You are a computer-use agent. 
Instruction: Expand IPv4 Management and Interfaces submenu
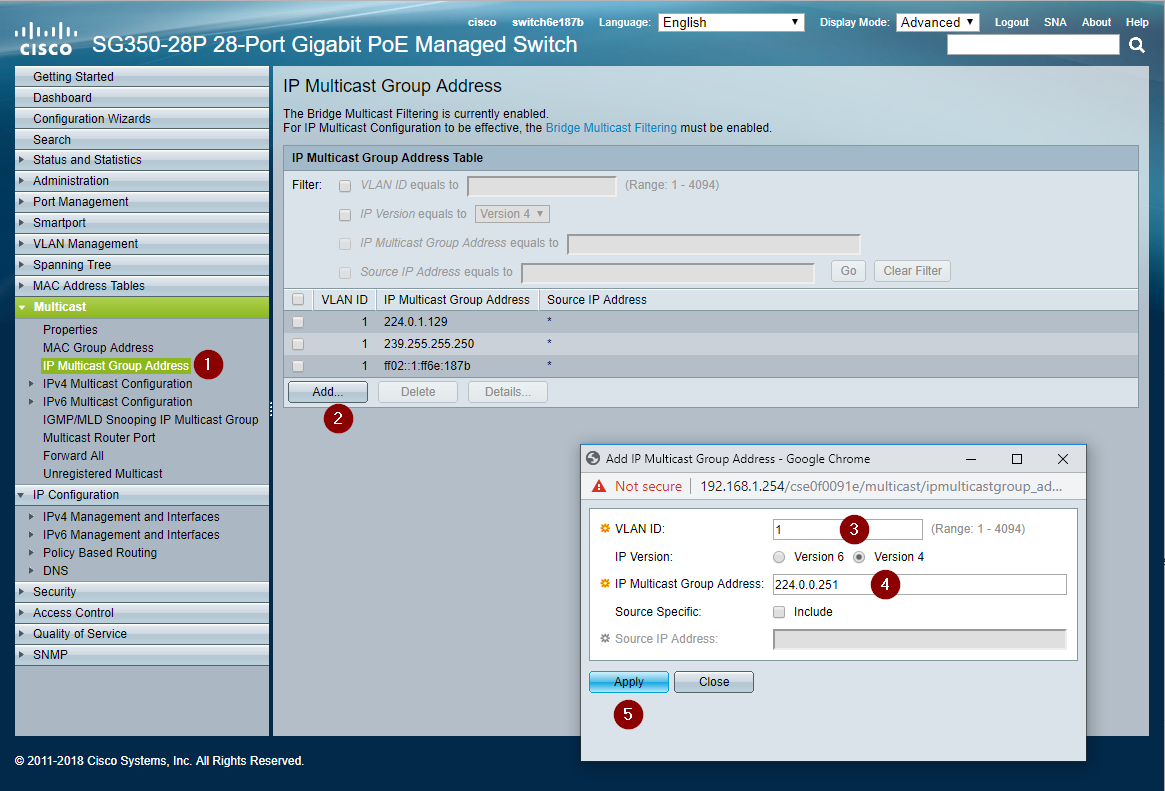(31, 517)
